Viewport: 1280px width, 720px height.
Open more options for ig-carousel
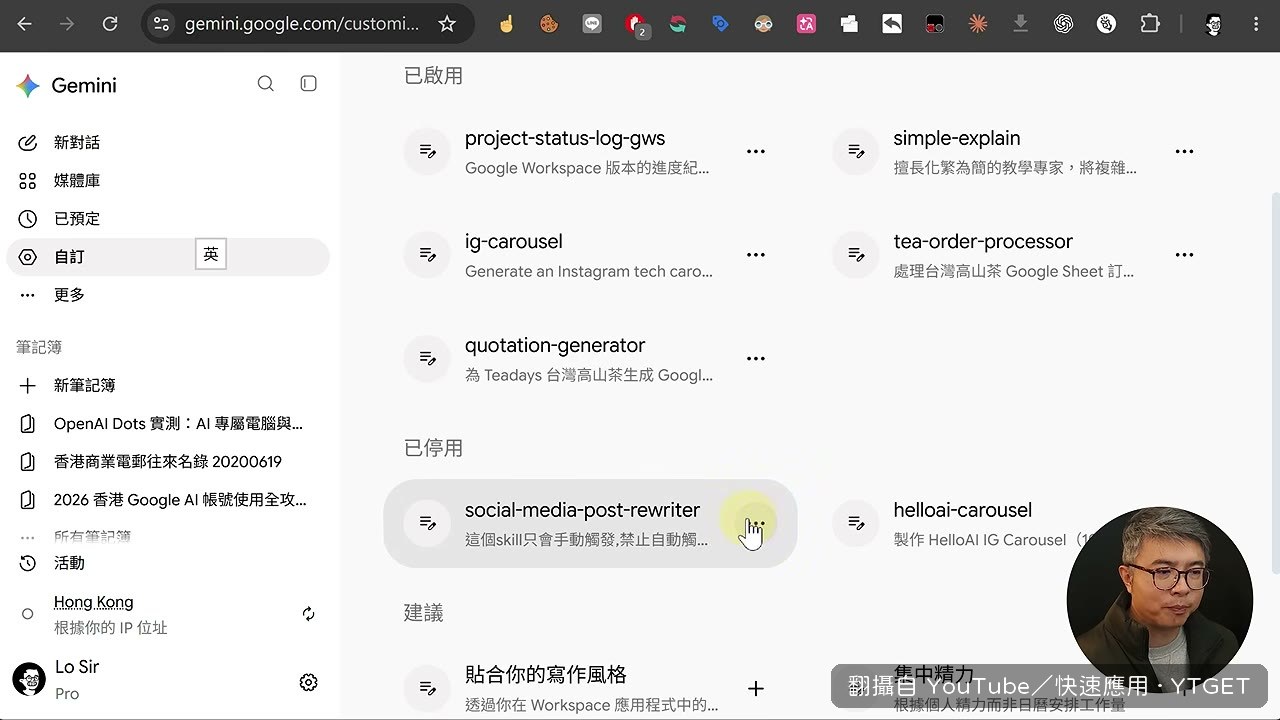(756, 255)
